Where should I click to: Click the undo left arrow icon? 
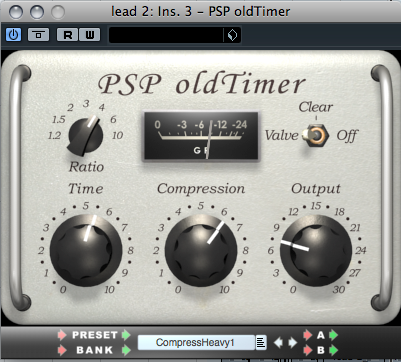[278, 343]
